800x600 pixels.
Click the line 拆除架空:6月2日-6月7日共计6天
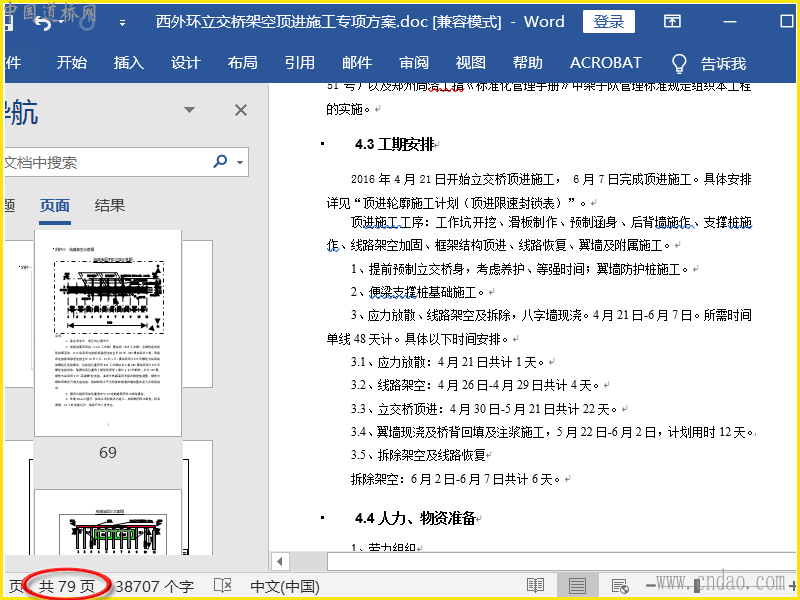456,479
